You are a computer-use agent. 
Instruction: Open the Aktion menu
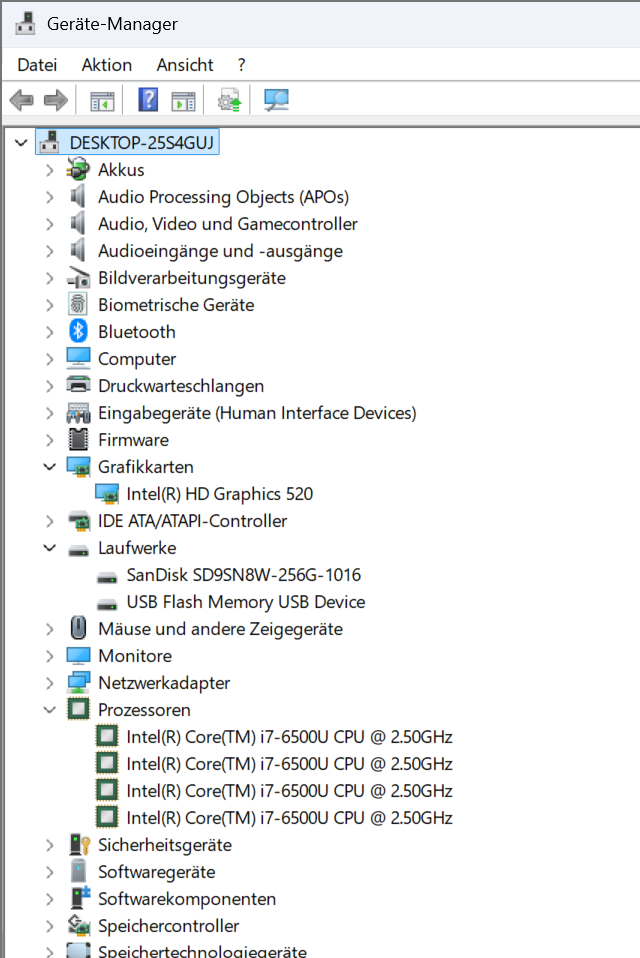[x=107, y=65]
